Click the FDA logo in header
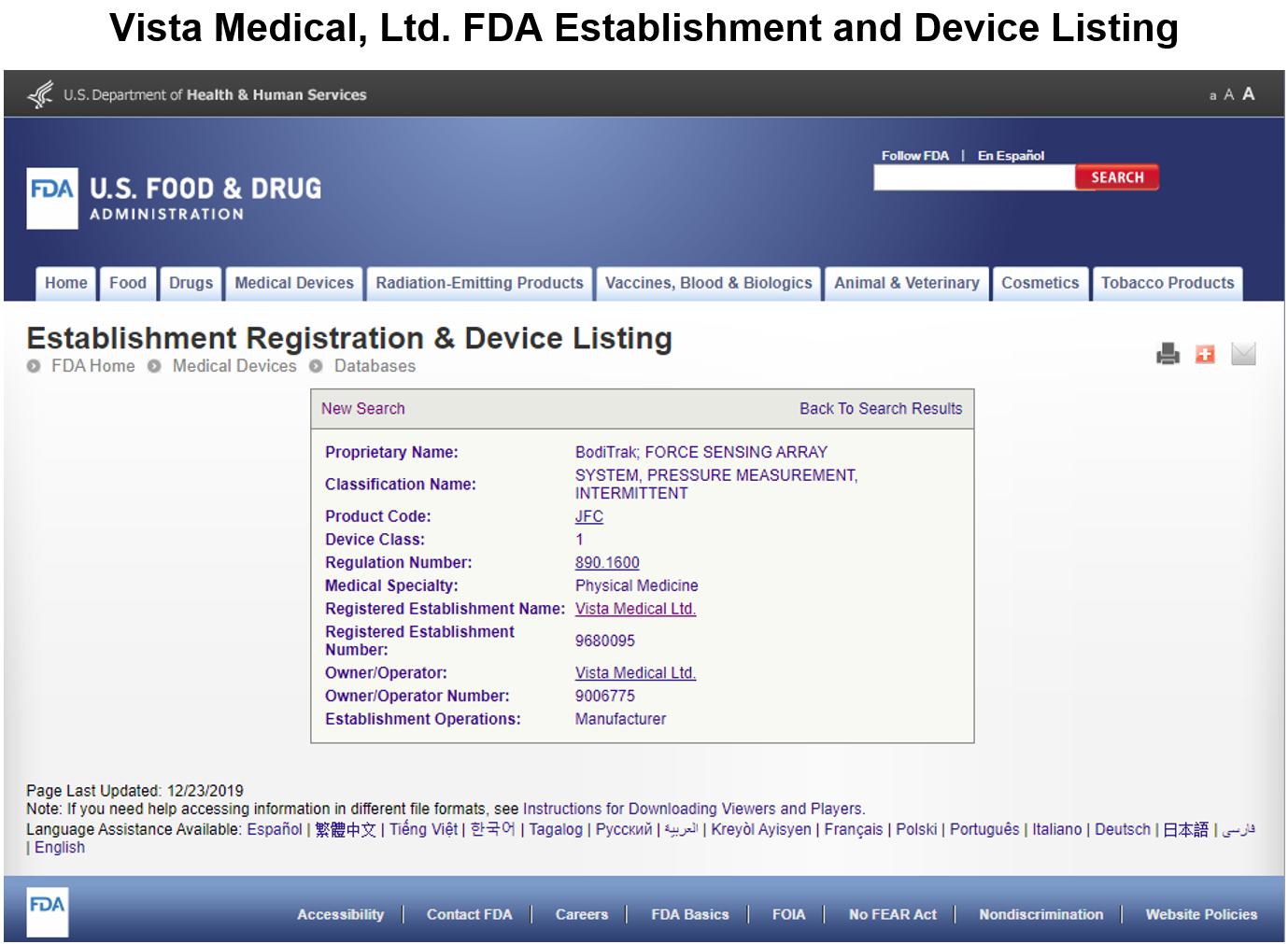1288x944 pixels. pyautogui.click(x=52, y=198)
